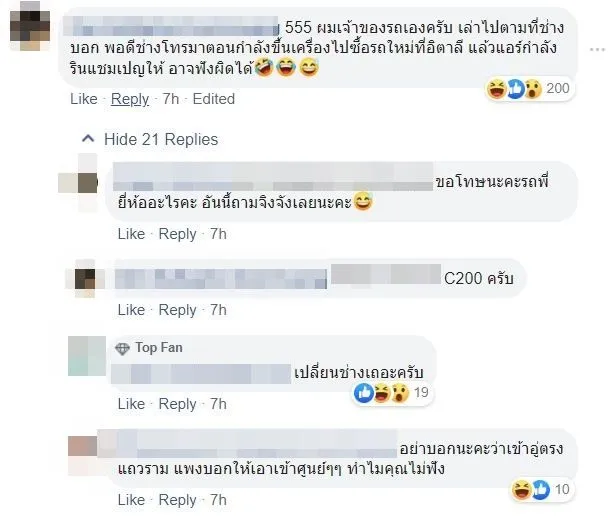Collapse the 'Hide 21 Replies' chevron
This screenshot has height=524, width=608.
[x=88, y=139]
